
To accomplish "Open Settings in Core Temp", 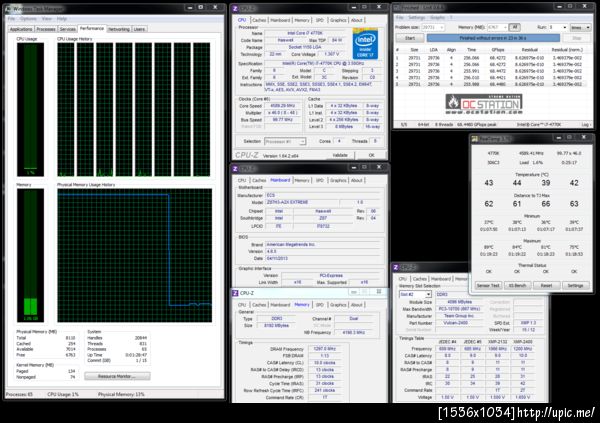I will coord(575,286).
